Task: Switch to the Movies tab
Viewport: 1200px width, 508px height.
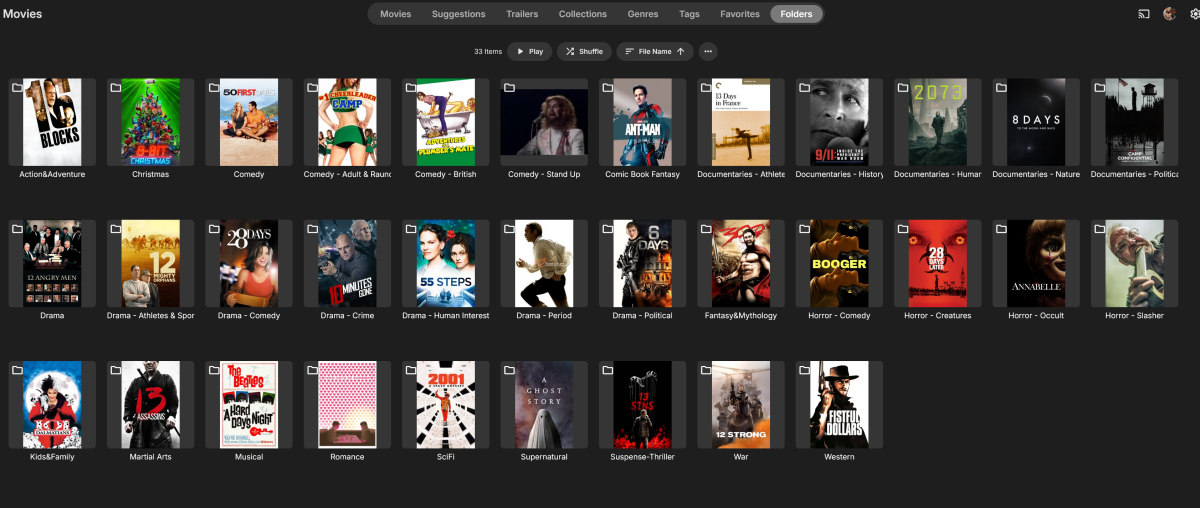Action: (396, 14)
